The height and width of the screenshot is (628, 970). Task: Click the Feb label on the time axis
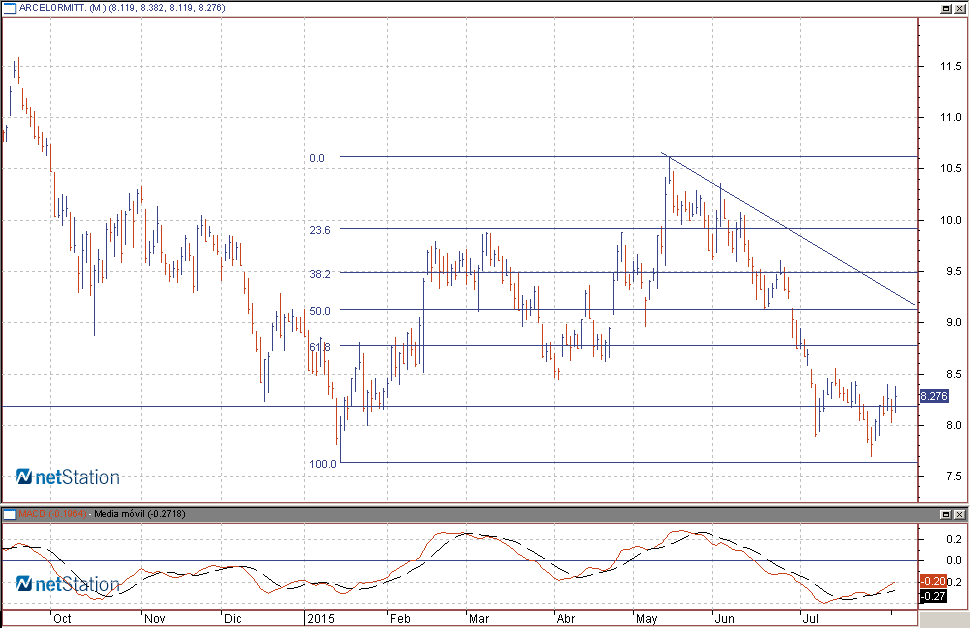point(400,618)
